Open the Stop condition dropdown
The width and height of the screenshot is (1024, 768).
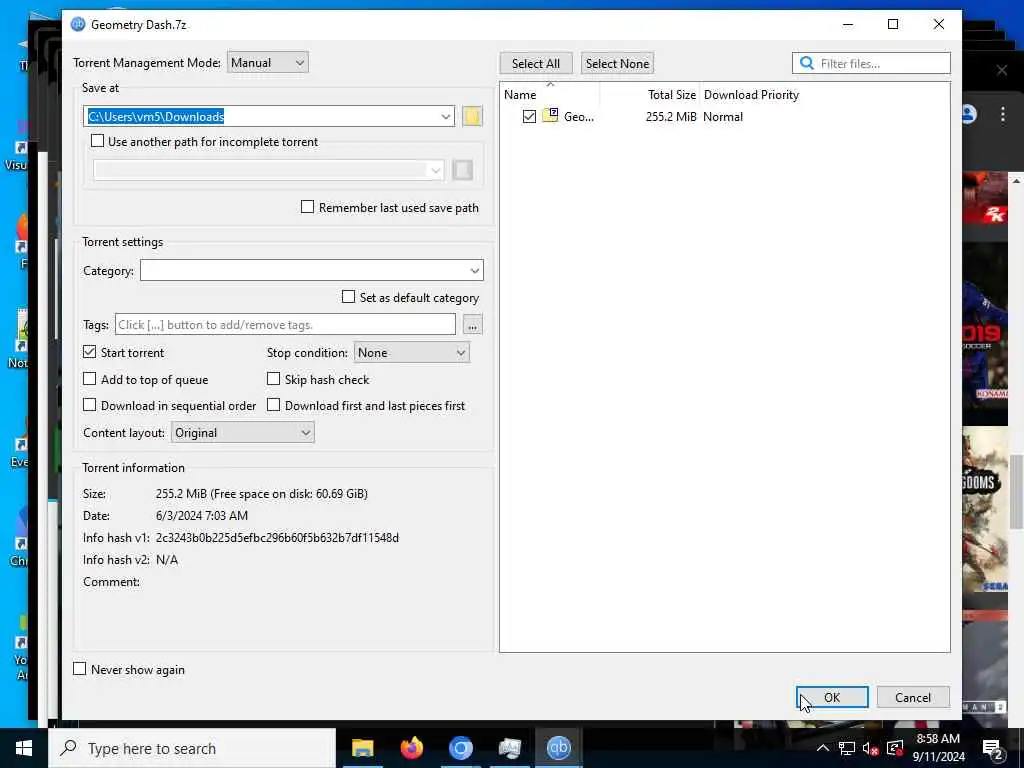coord(411,353)
